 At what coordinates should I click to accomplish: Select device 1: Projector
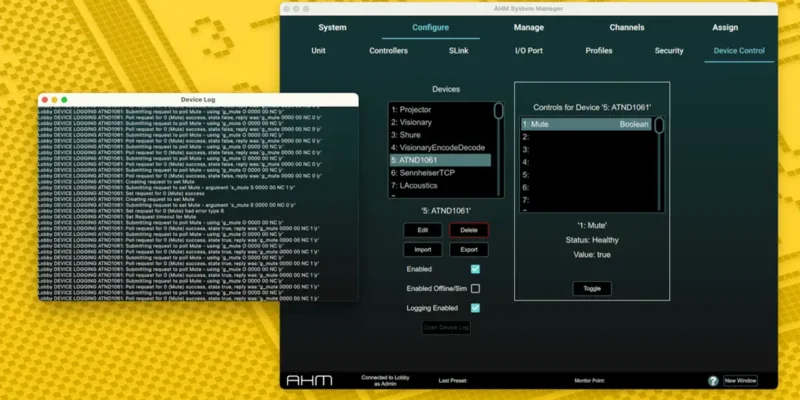pyautogui.click(x=440, y=110)
